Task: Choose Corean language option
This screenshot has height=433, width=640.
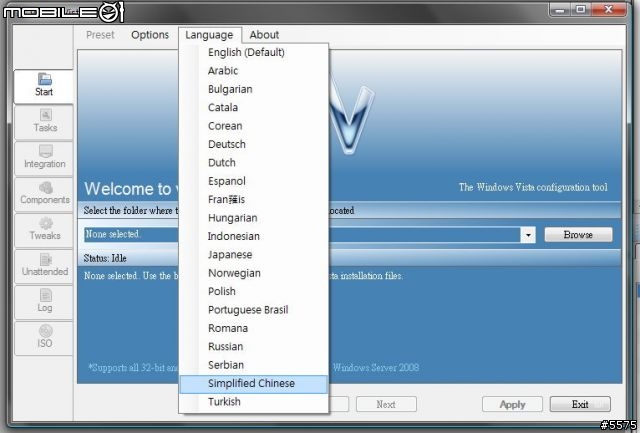Action: (x=253, y=126)
